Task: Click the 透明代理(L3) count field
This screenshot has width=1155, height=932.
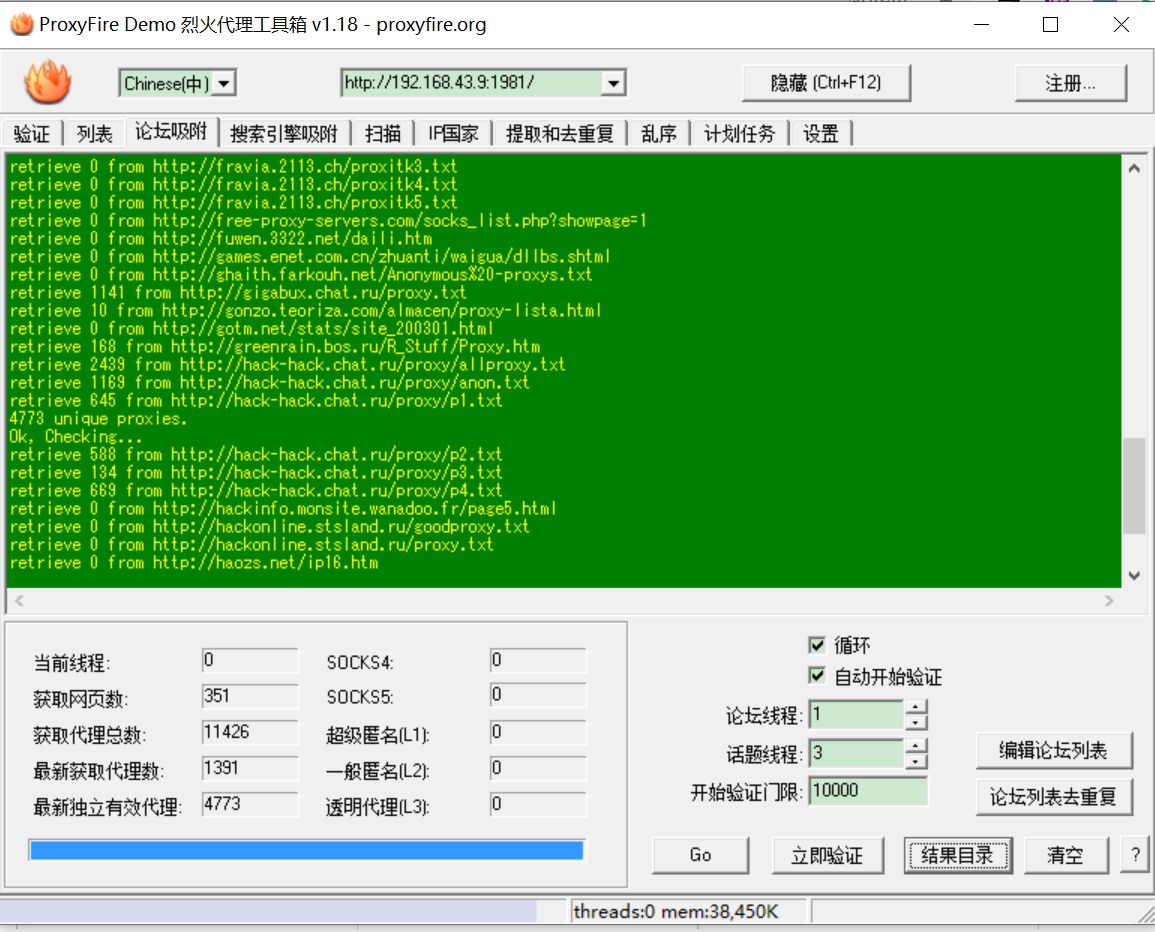Action: 538,805
